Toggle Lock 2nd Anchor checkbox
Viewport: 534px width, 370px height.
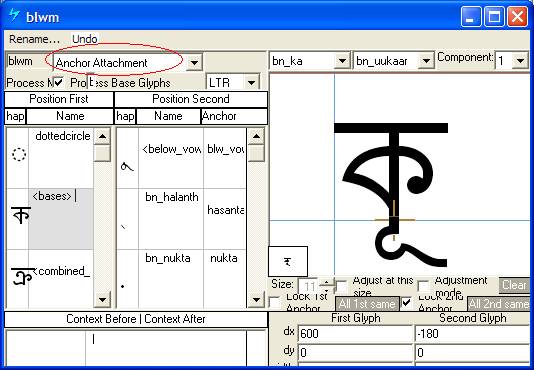coord(406,303)
